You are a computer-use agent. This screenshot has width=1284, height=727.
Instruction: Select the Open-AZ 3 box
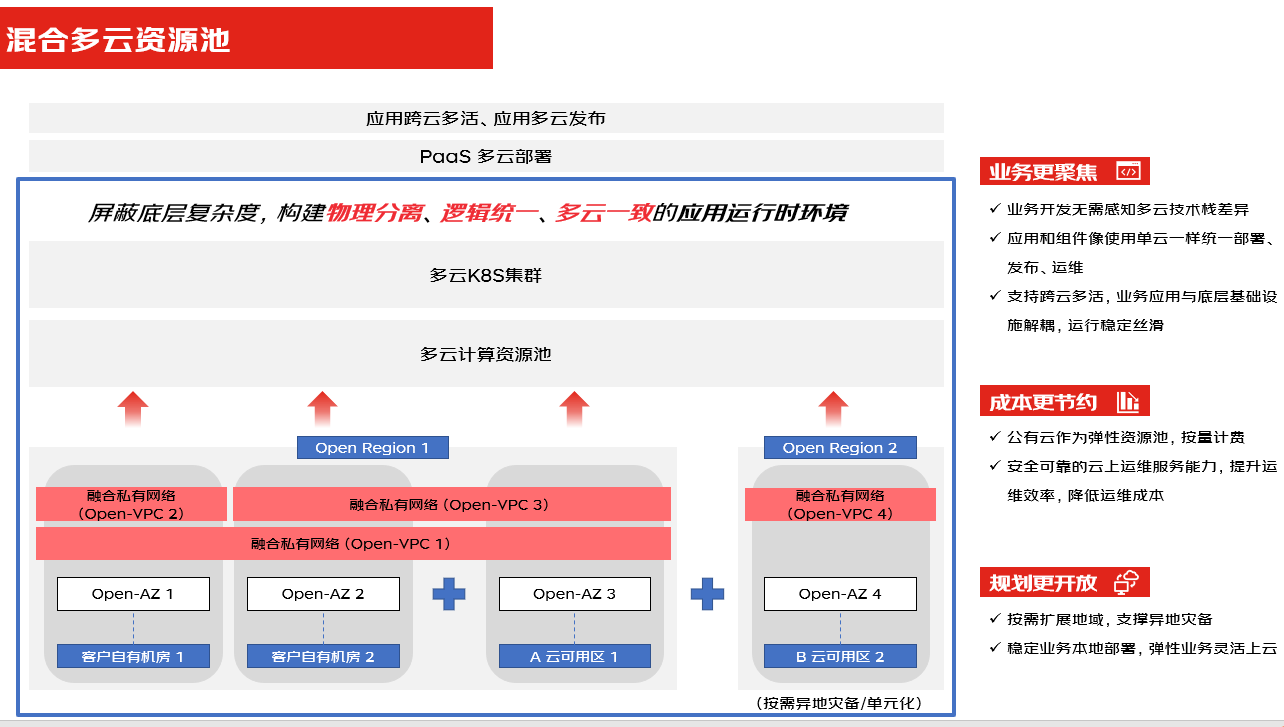pos(575,594)
